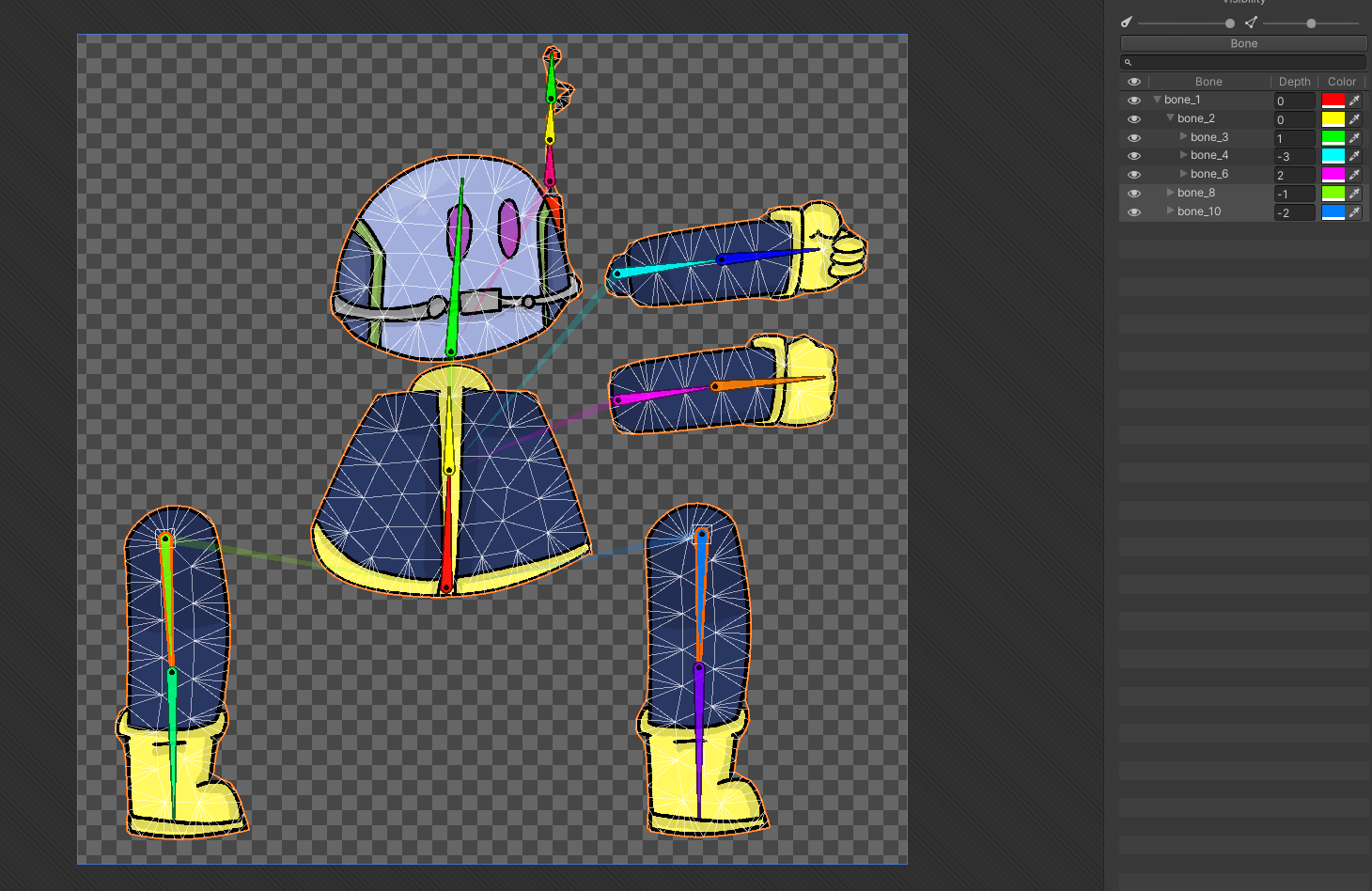Viewport: 1372px width, 891px height.
Task: Collapse the bone_1 hierarchy triangle
Action: 1156,99
